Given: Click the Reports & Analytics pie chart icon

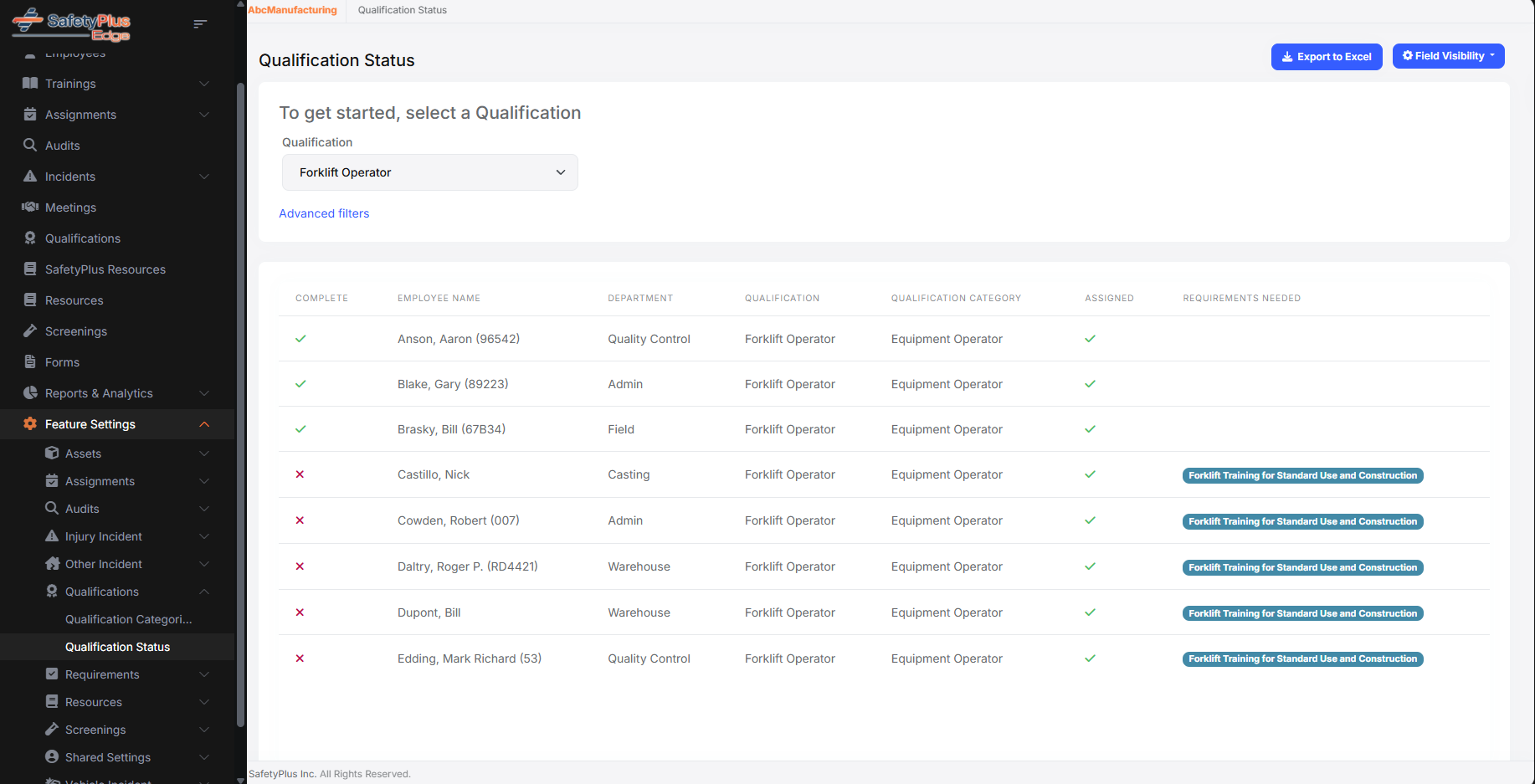Looking at the screenshot, I should click(x=30, y=393).
